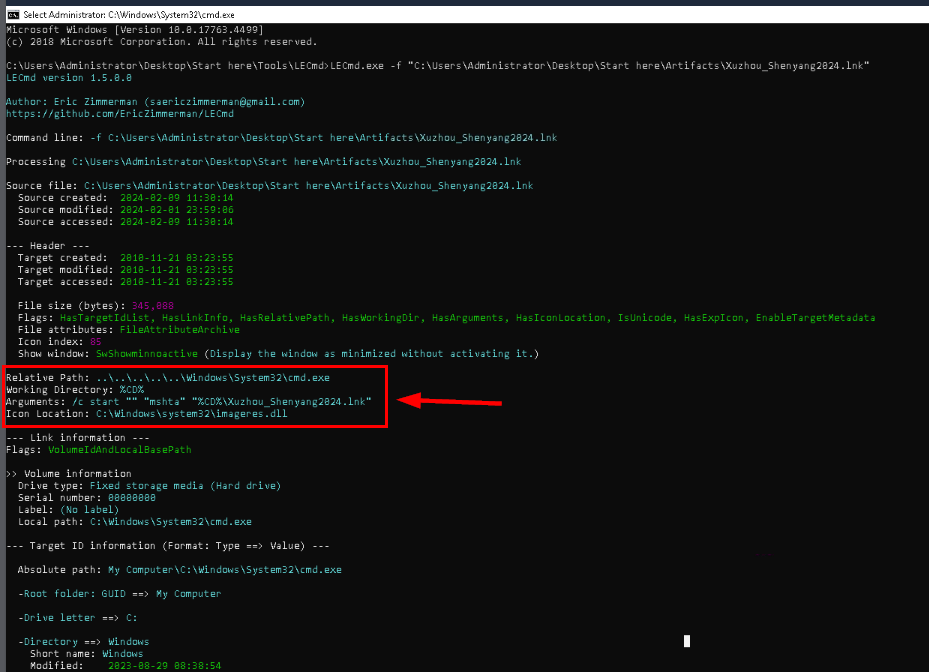Click the Label value '(No label)'
The height and width of the screenshot is (672, 929).
(x=89, y=510)
